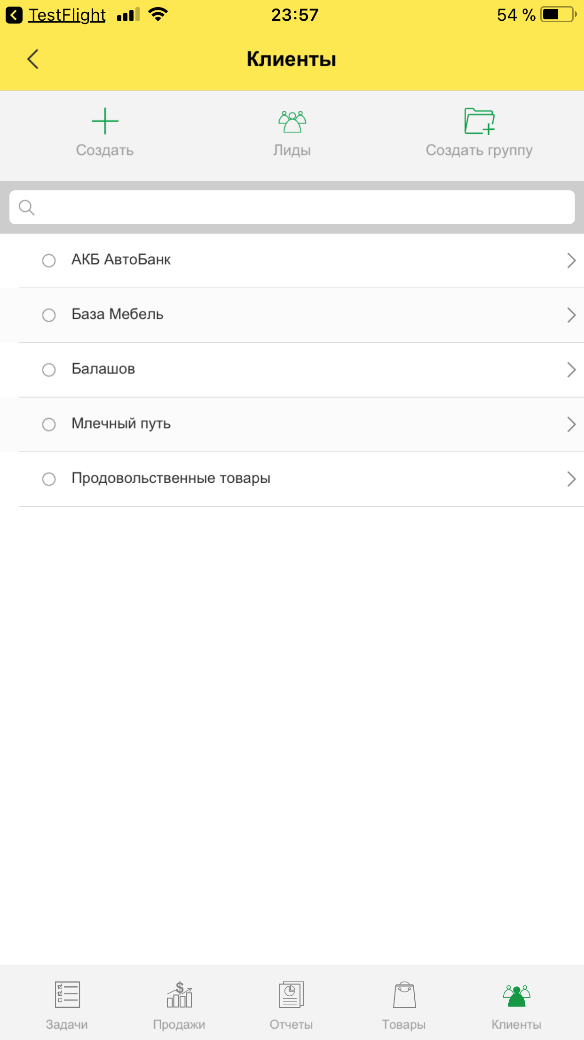The image size is (584, 1040).
Task: Select the АКБ АвтоБанк radio button
Action: point(48,261)
